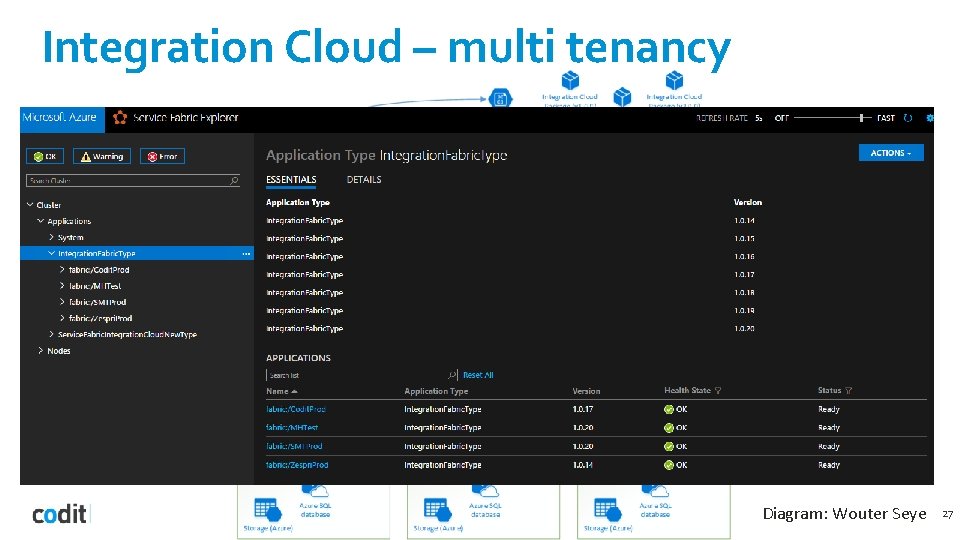The width and height of the screenshot is (960, 540).
Task: Click the Reset All link
Action: click(478, 375)
